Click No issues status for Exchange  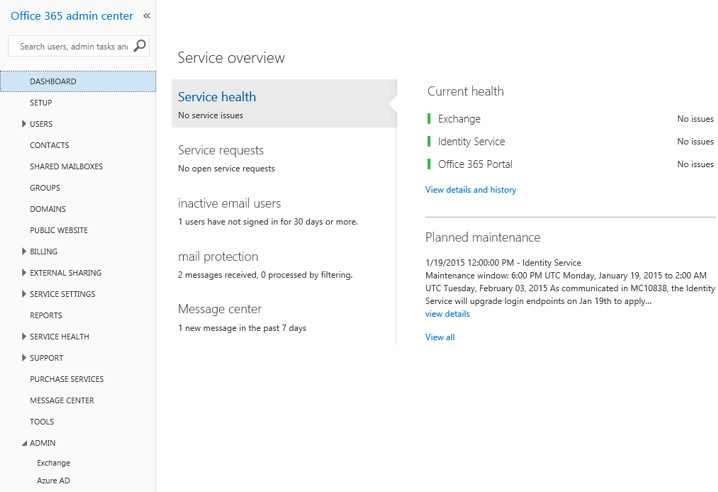click(x=695, y=119)
